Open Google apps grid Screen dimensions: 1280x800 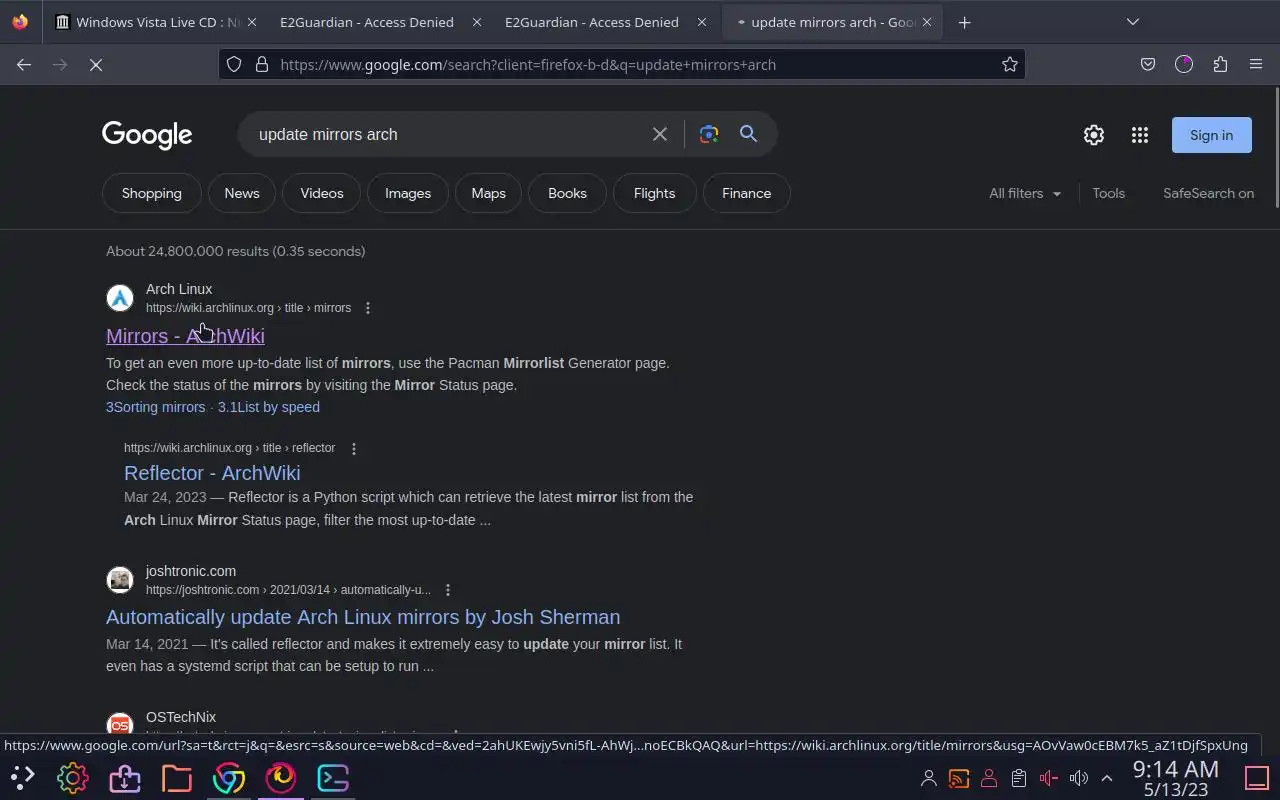click(x=1140, y=135)
